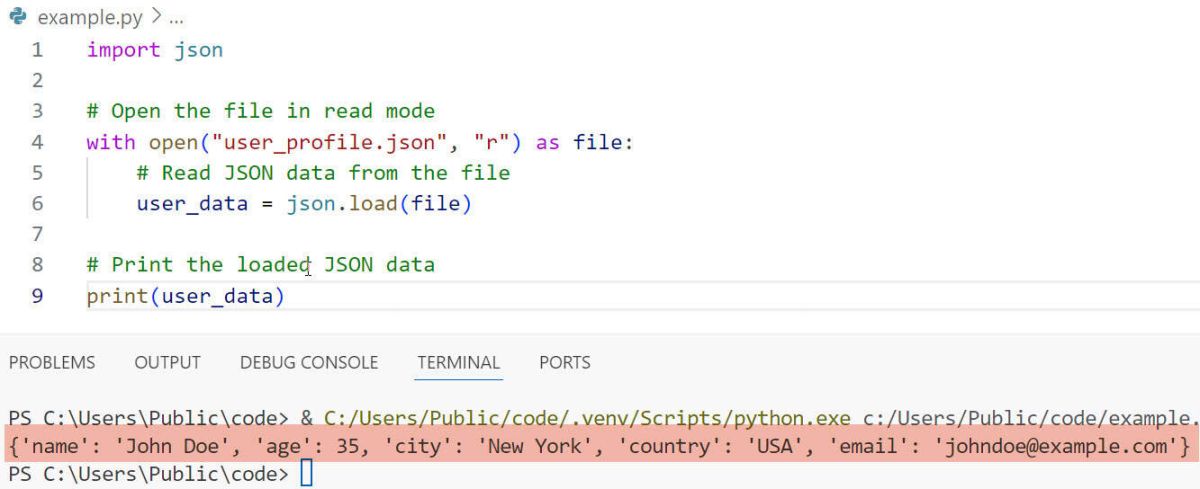Click the '# Print the loaded JSON data' comment
Screen dimensions: 1200x489
[x=261, y=265]
